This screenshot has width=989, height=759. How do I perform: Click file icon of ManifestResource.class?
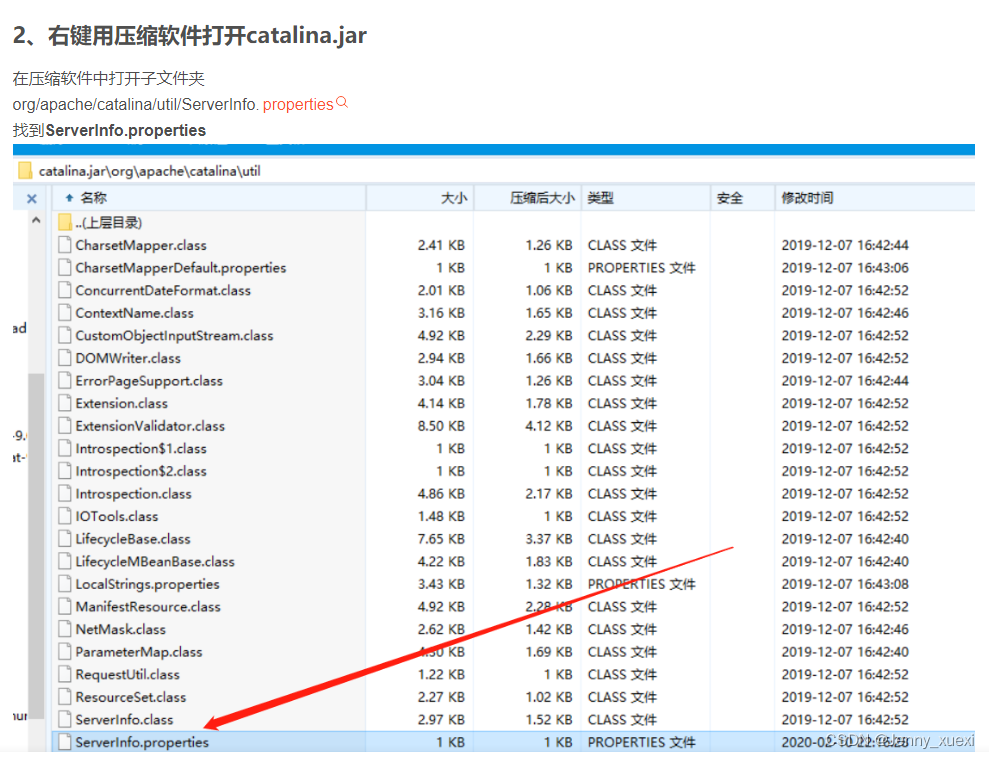coord(64,606)
